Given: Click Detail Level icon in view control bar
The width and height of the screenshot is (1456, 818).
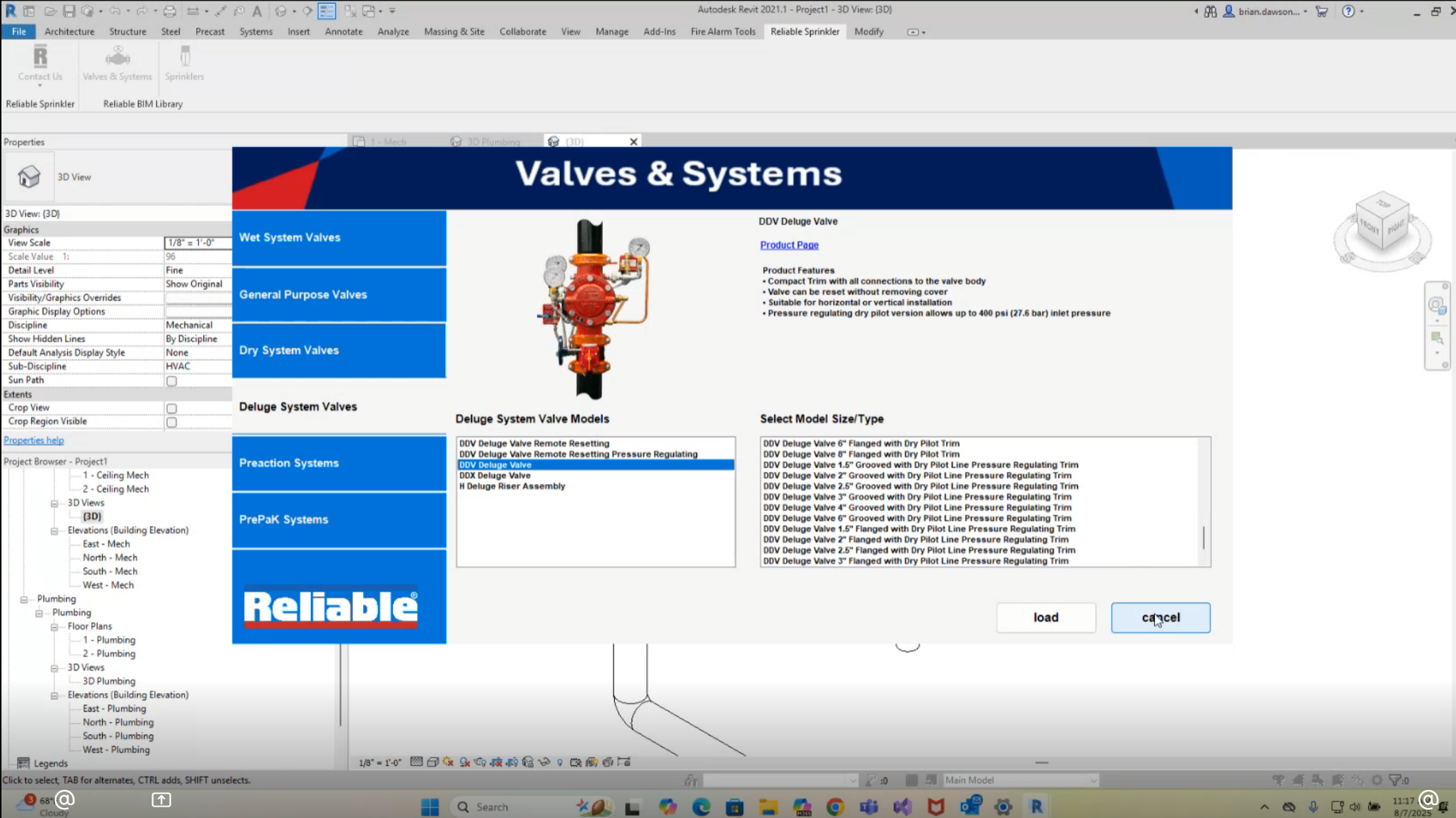Looking at the screenshot, I should (x=417, y=762).
